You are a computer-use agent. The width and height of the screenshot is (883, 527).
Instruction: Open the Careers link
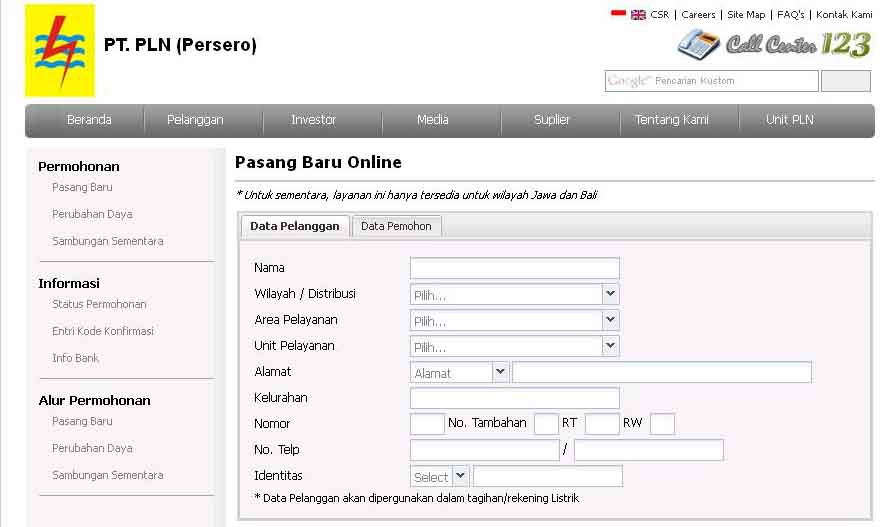(x=698, y=15)
